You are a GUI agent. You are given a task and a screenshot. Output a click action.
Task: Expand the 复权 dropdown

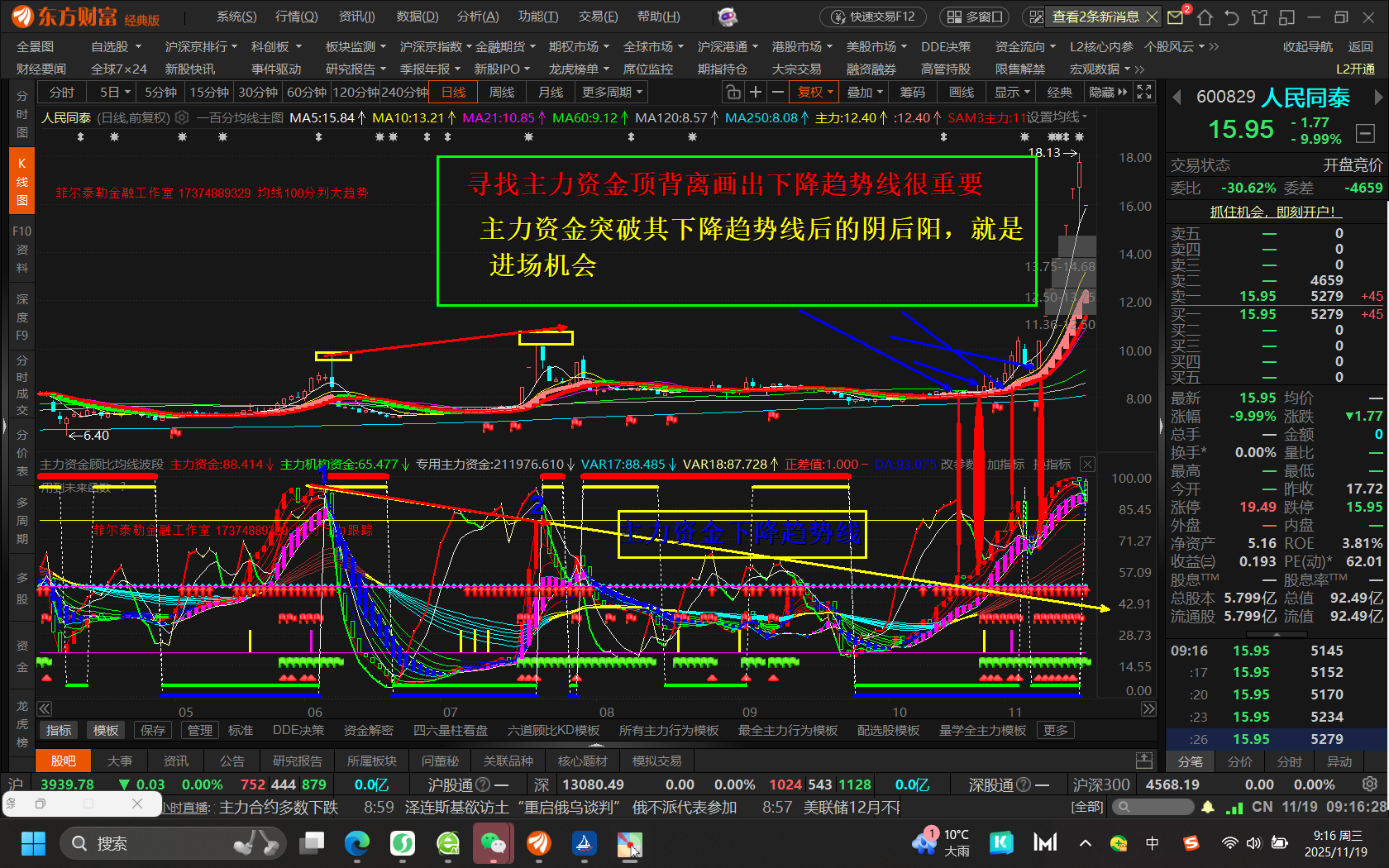(815, 92)
